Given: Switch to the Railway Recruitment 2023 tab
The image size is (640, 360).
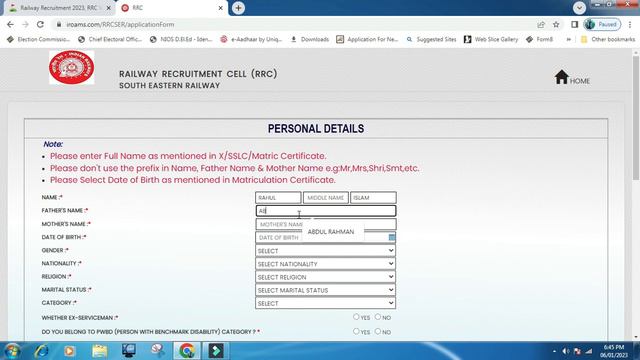Looking at the screenshot, I should coord(59,8).
